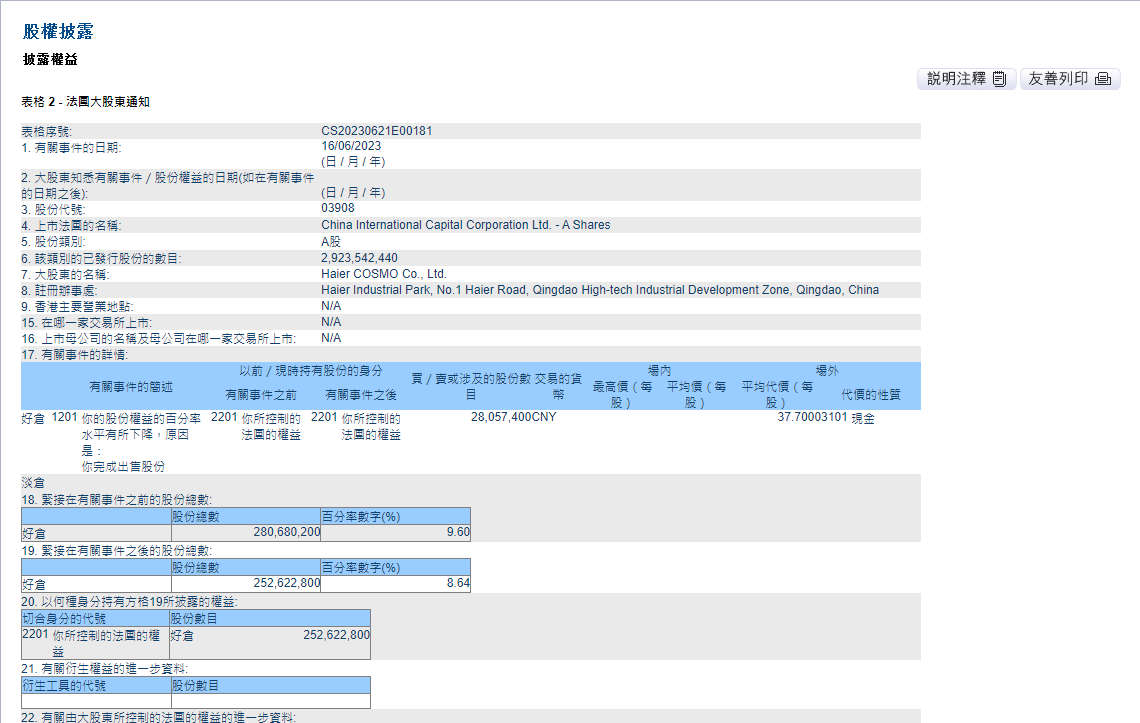
Task: Select the event date 16/06/2023
Action: [x=351, y=145]
